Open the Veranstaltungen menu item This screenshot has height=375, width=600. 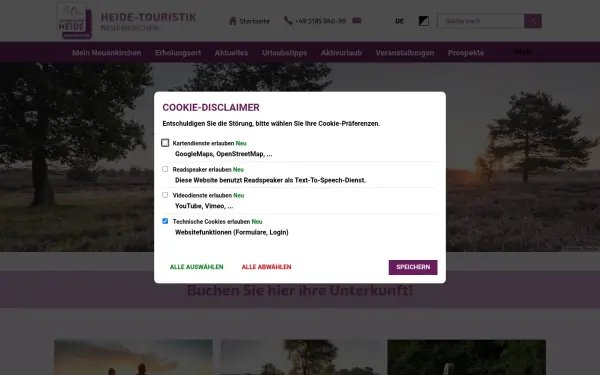click(405, 53)
